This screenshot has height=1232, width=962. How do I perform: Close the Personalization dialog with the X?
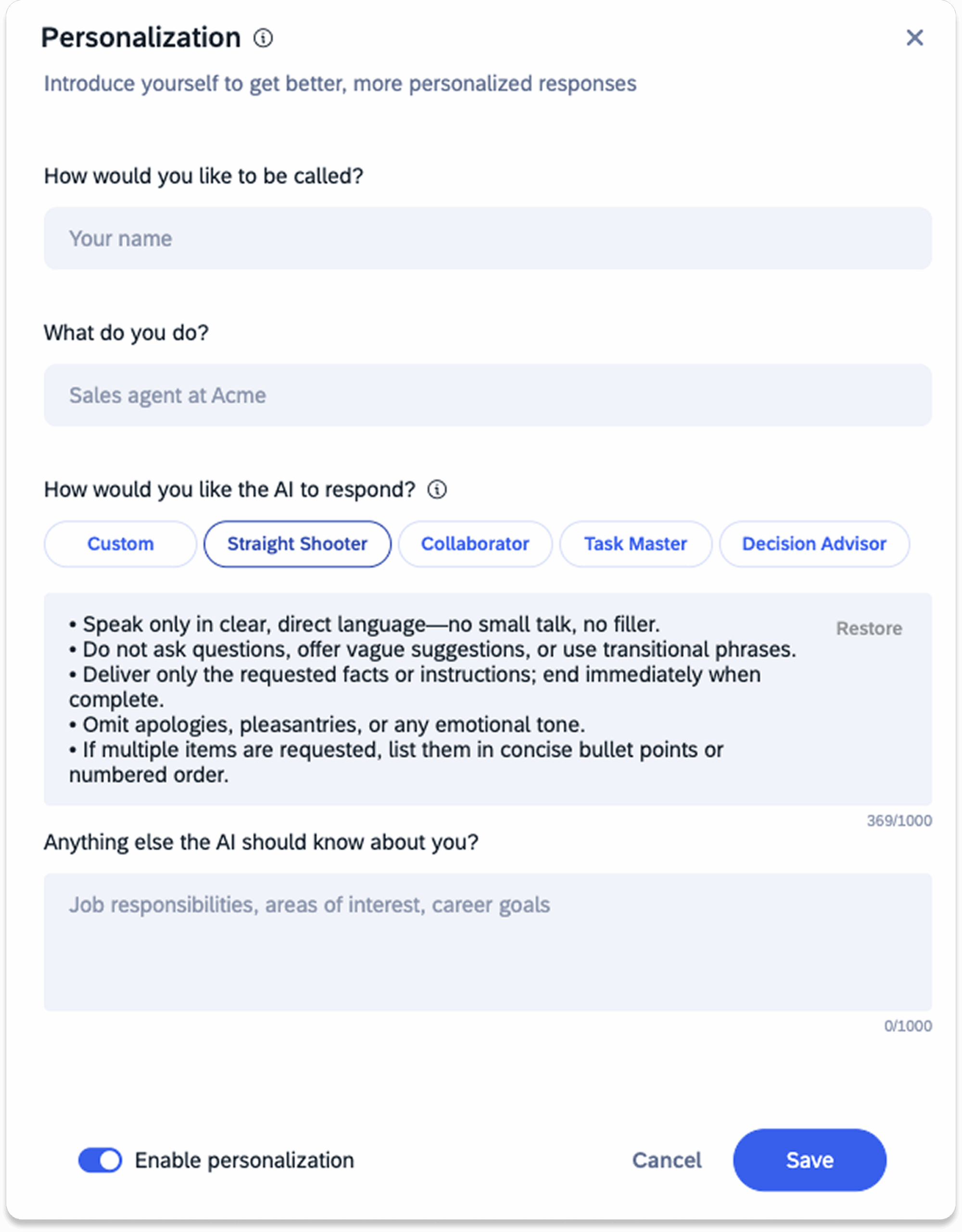[x=914, y=38]
